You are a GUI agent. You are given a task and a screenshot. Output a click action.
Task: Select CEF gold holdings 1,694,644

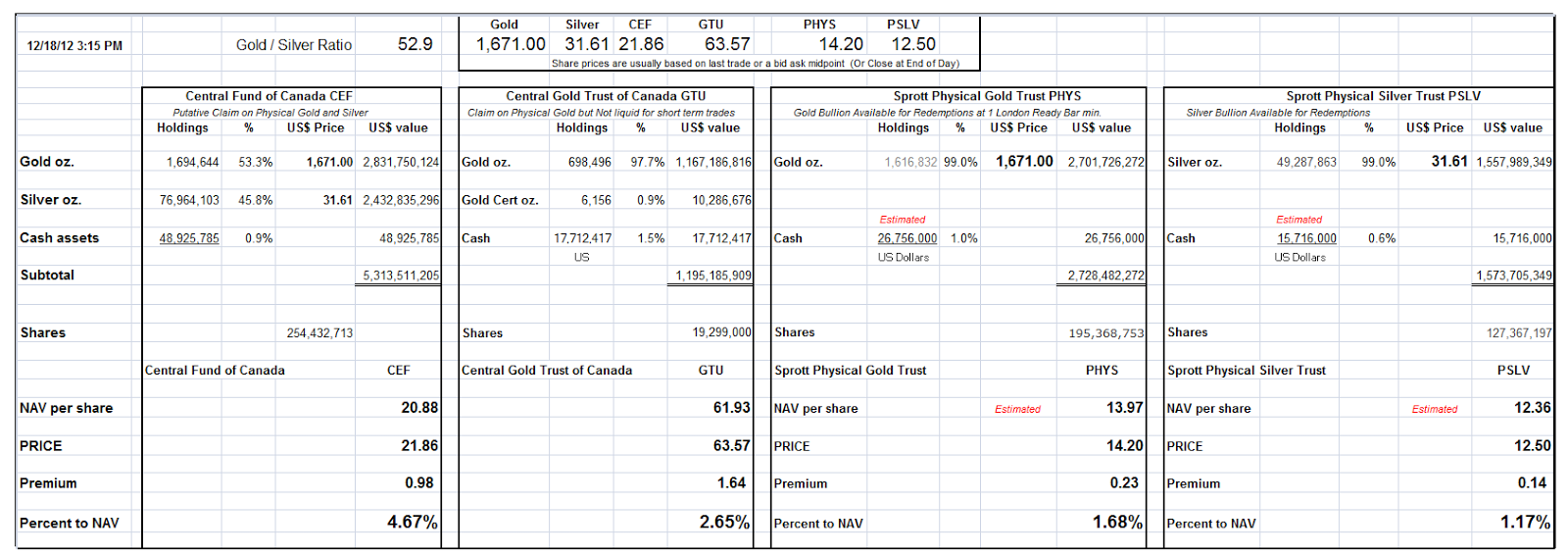(193, 162)
